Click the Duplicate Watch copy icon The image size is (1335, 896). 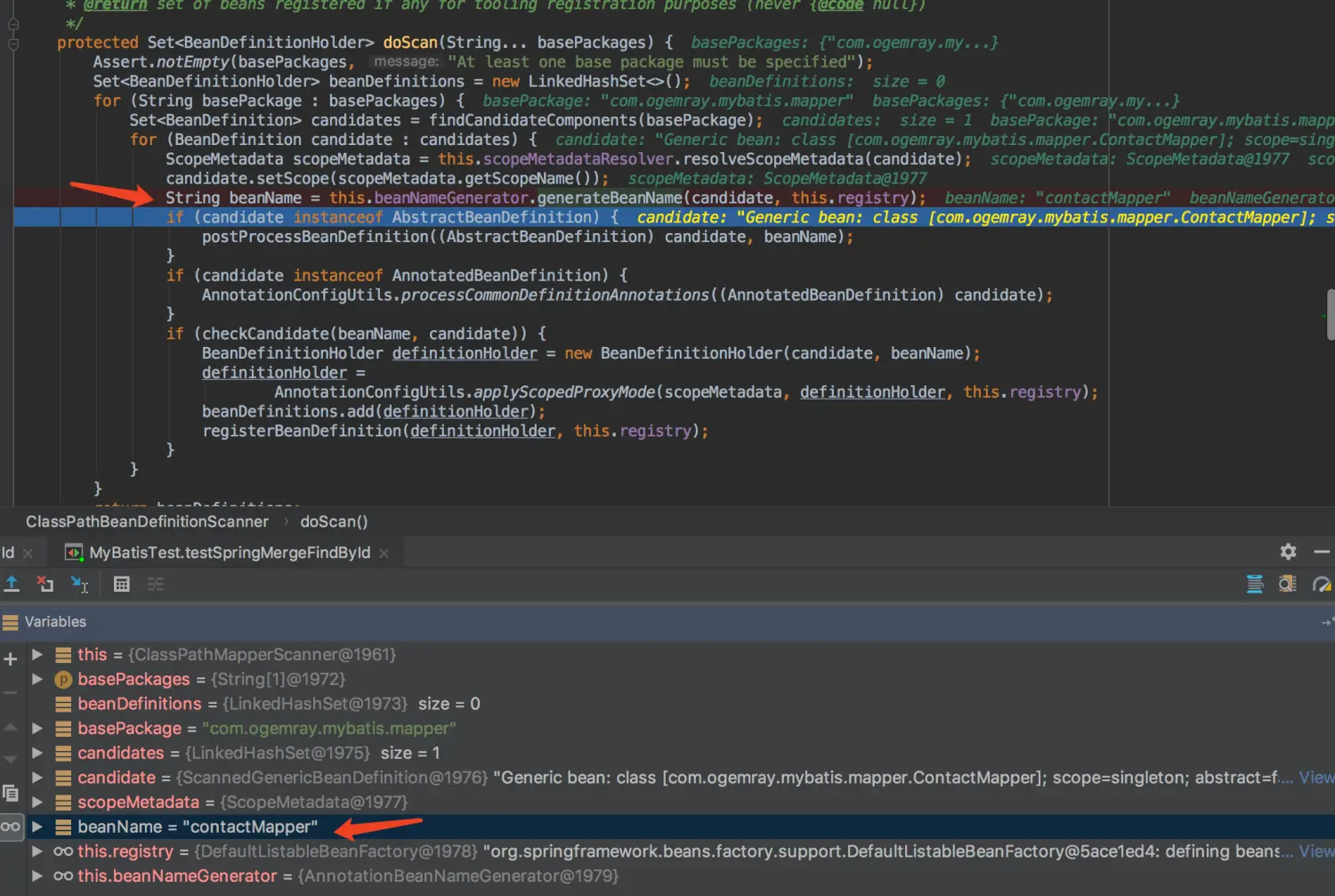click(x=11, y=792)
